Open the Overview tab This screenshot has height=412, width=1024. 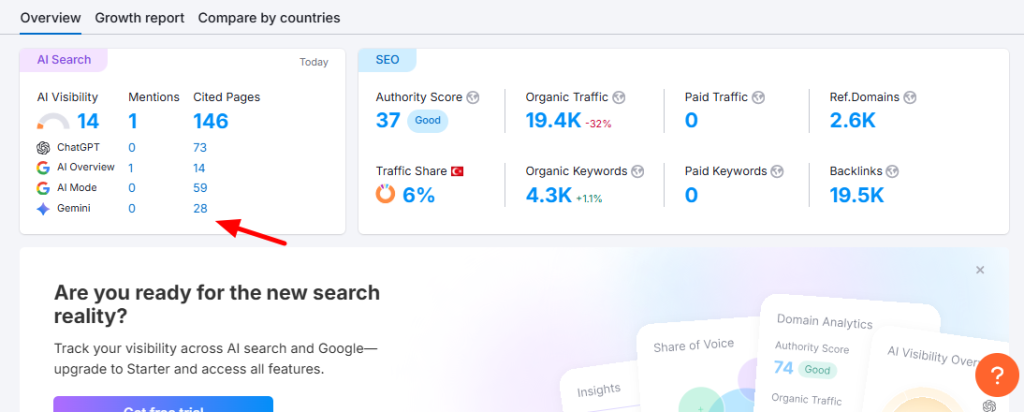(50, 18)
